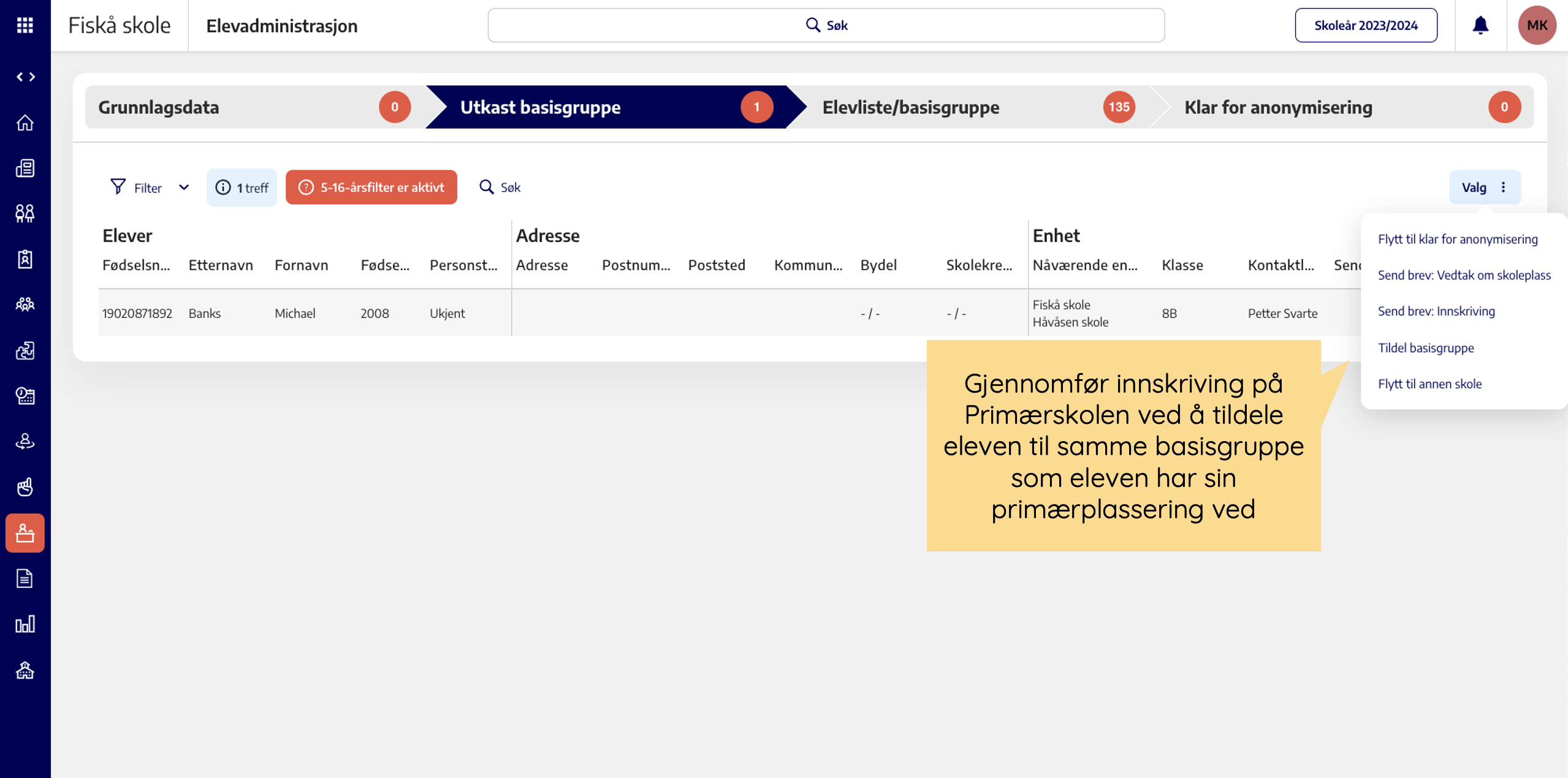This screenshot has height=778, width=1568.
Task: Sort by the Fornavn column header
Action: (x=302, y=265)
